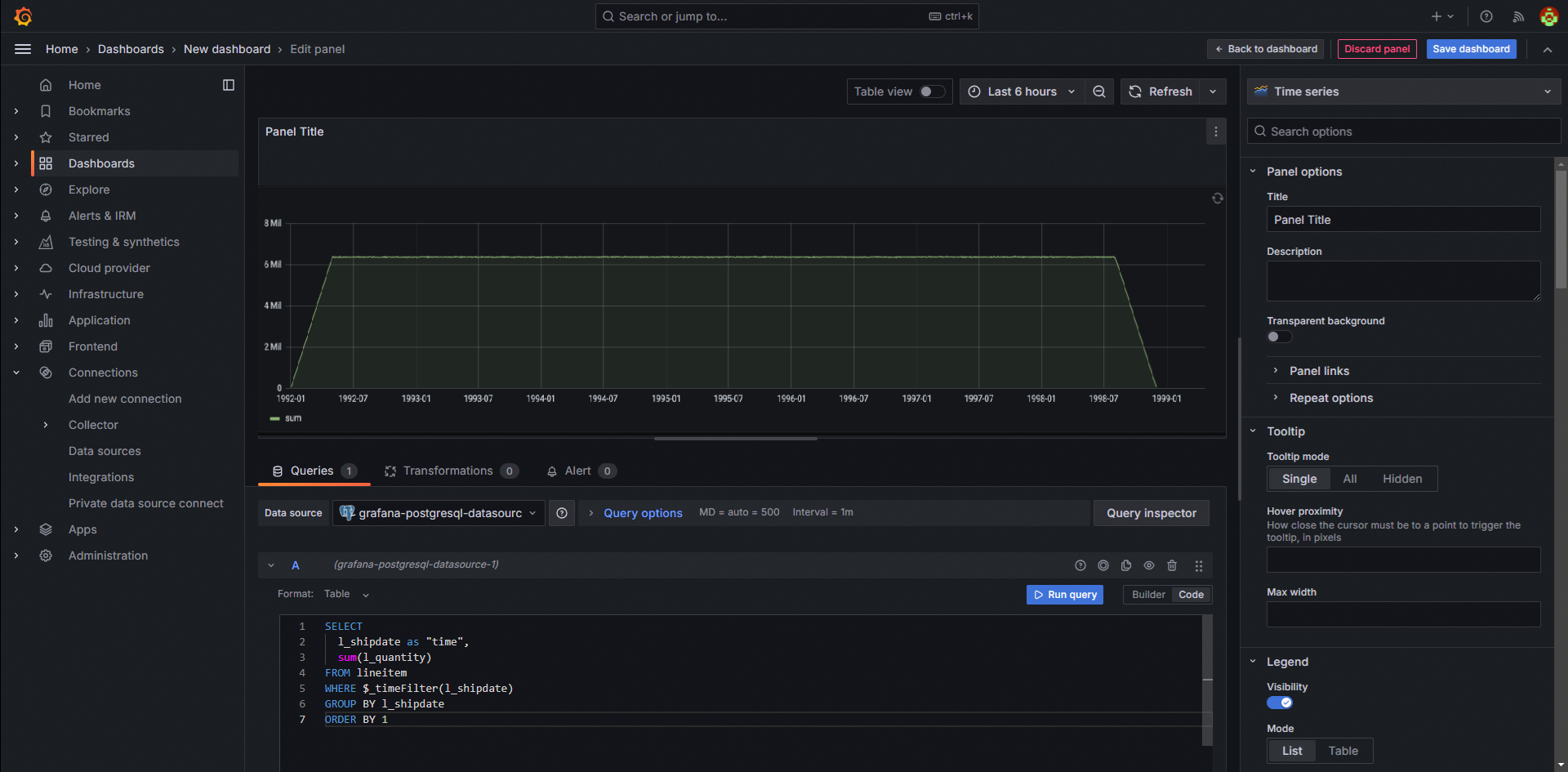
Task: Click the create recorded query icon
Action: click(1103, 565)
